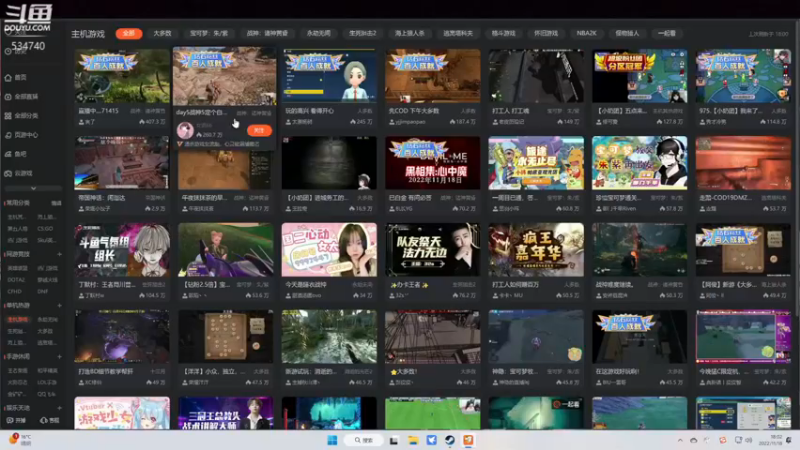Open the soccer field stream thumbnail
Screen dimensions: 800x450
pyautogui.click(x=433, y=413)
